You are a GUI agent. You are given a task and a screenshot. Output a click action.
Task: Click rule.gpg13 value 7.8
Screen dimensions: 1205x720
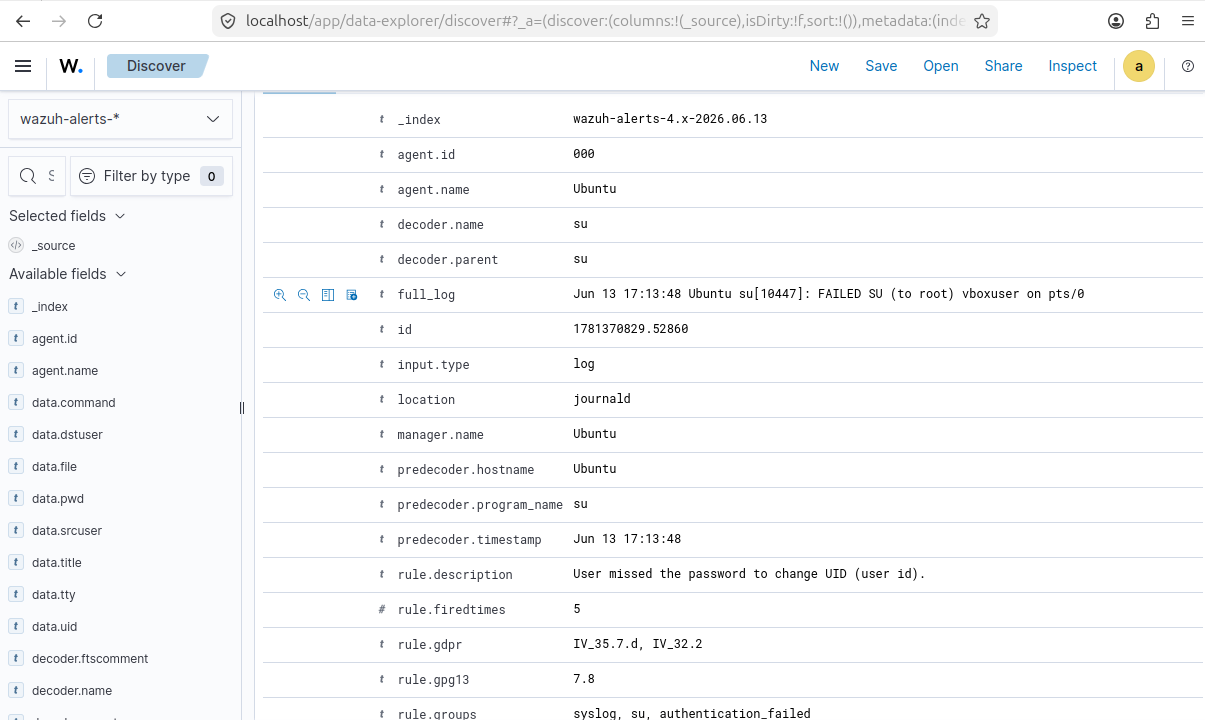(x=584, y=679)
